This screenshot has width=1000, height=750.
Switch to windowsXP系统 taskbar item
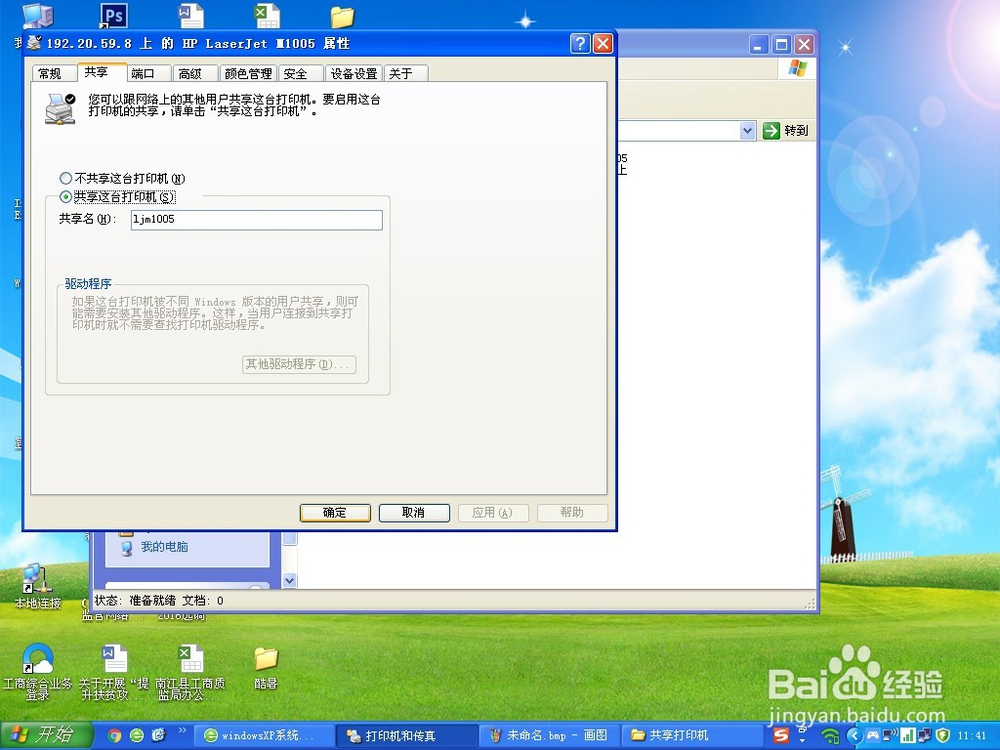click(263, 736)
